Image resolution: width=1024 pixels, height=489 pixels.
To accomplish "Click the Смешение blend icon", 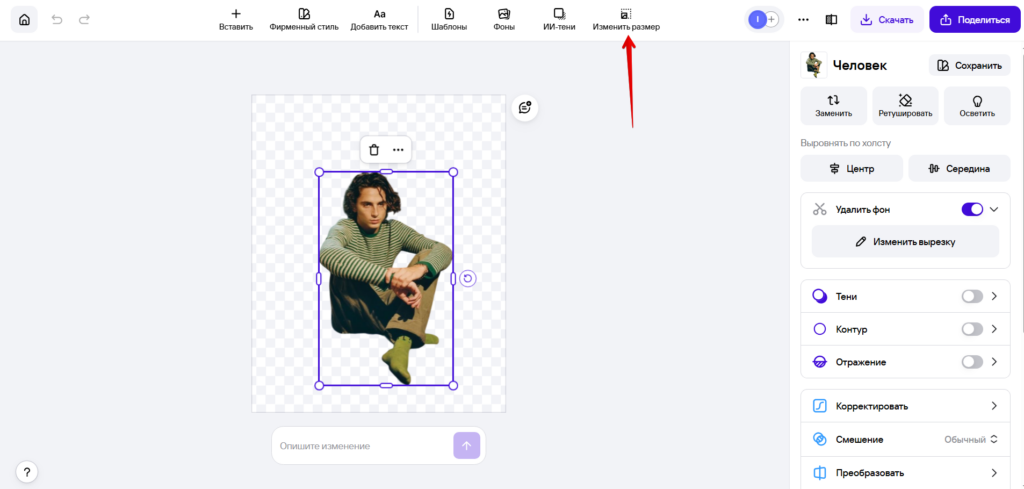I will (x=820, y=439).
